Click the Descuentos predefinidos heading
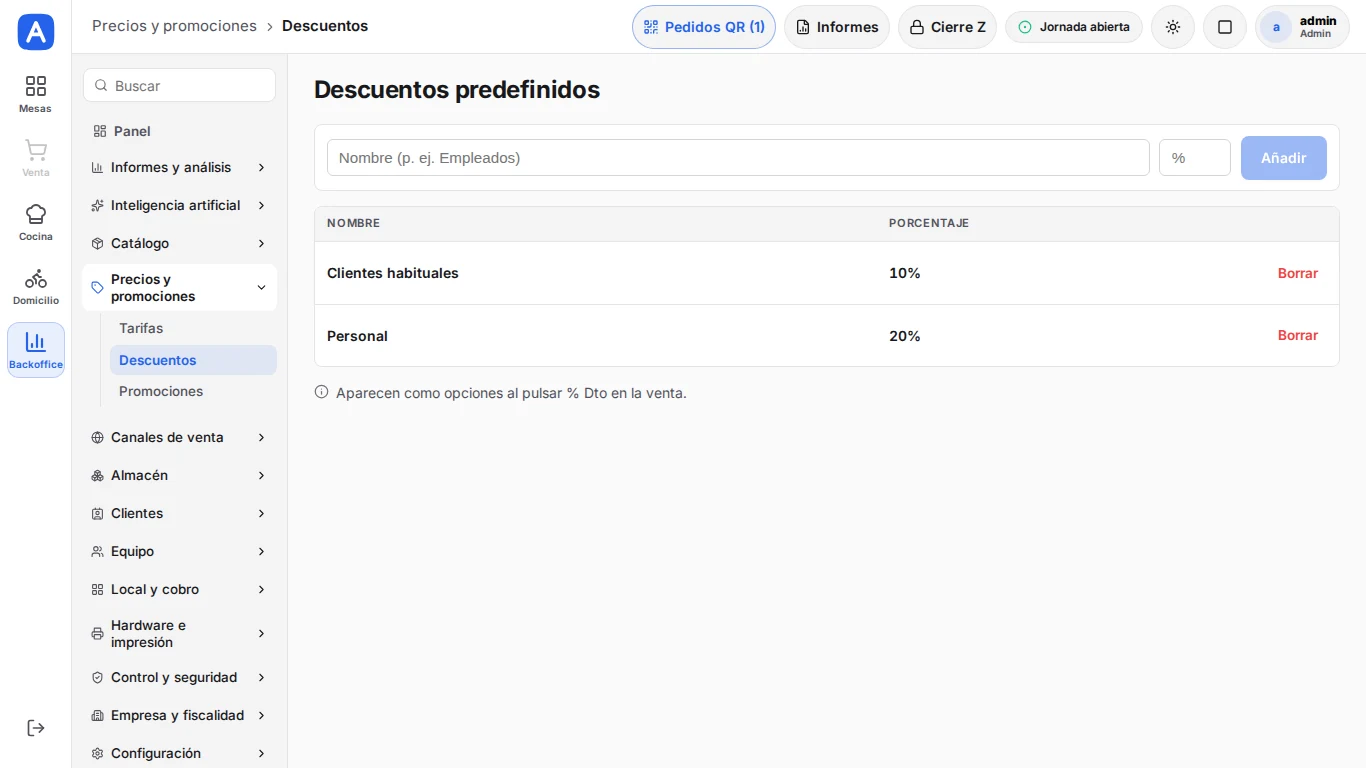 tap(457, 89)
